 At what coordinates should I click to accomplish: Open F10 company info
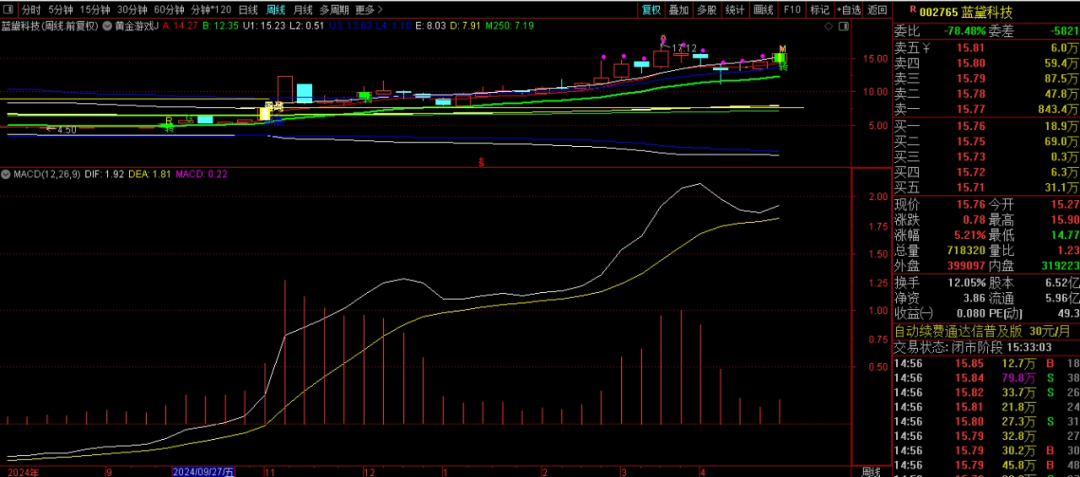(792, 10)
